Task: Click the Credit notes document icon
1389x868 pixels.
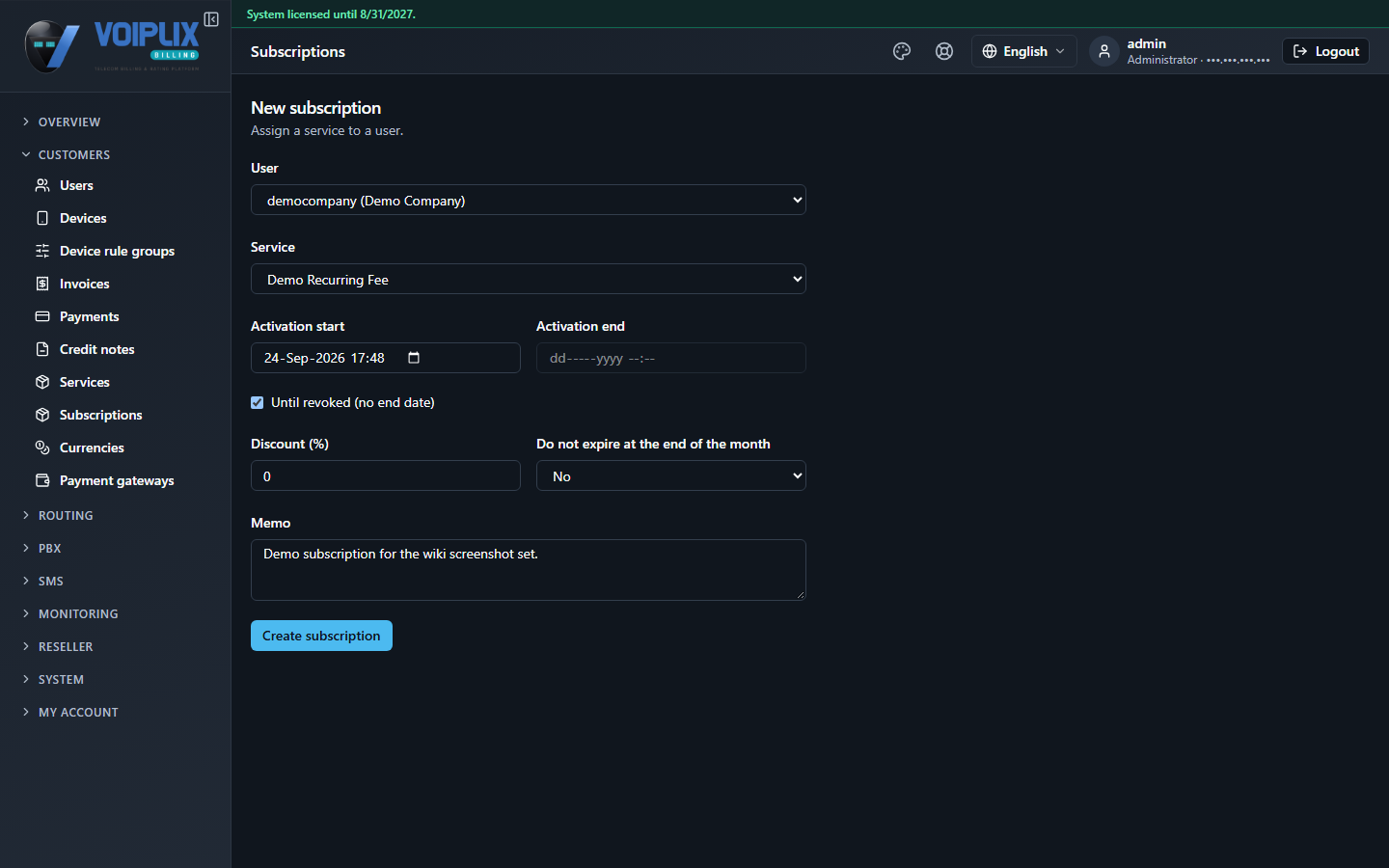Action: coord(42,349)
